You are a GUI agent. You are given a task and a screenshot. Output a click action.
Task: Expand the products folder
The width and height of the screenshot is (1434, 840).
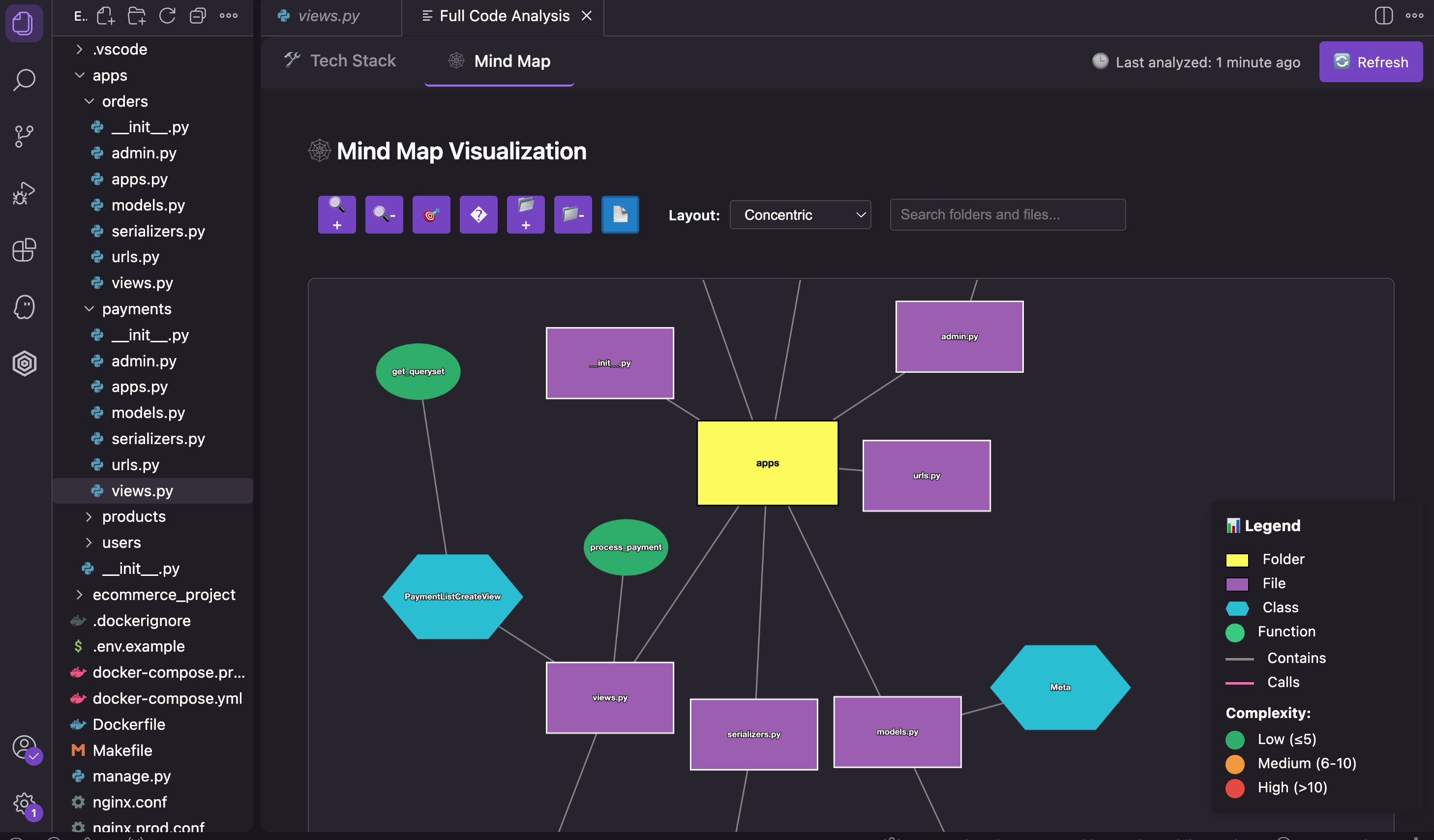coord(134,516)
